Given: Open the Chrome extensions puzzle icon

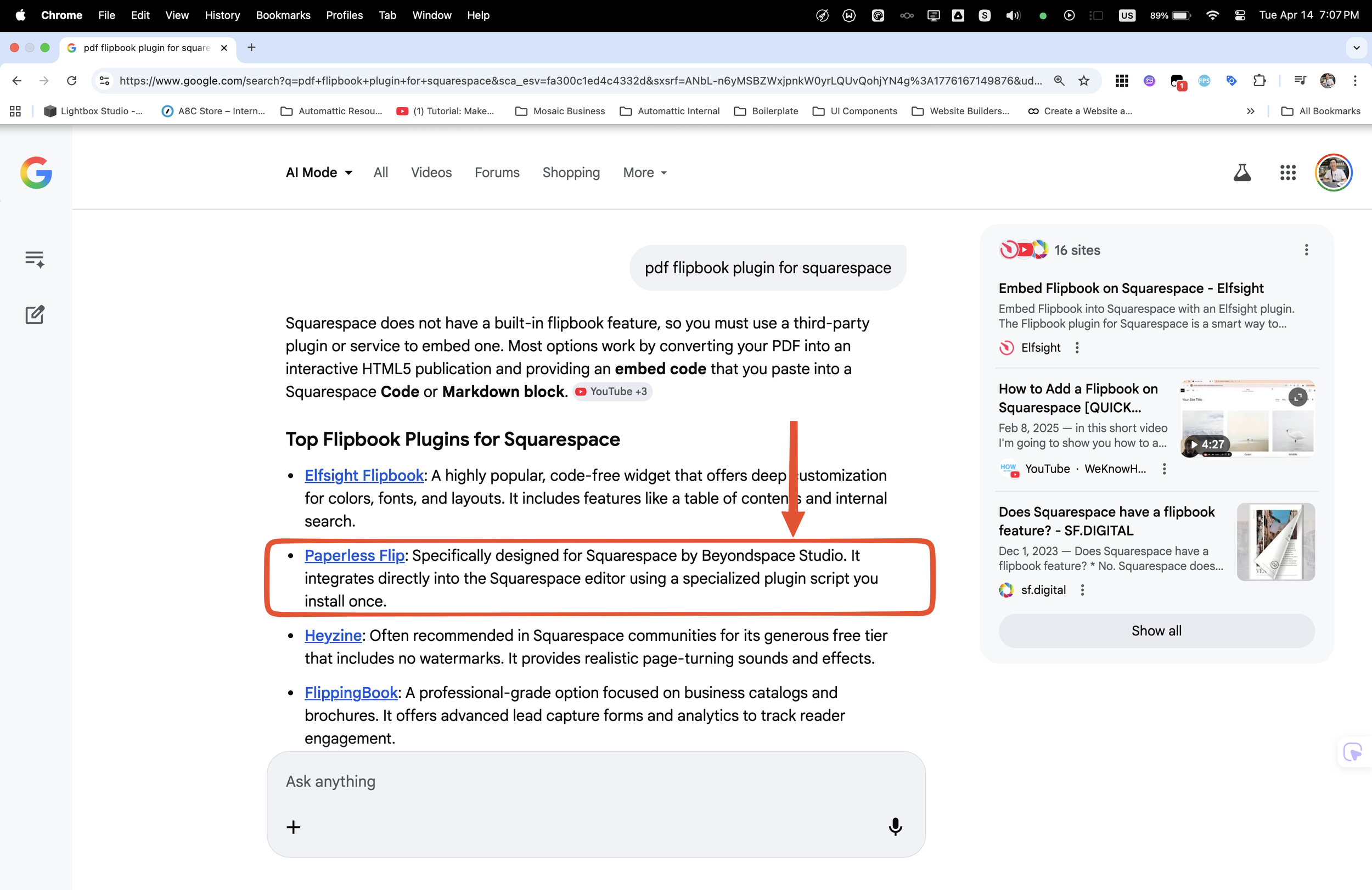Looking at the screenshot, I should pos(1259,81).
